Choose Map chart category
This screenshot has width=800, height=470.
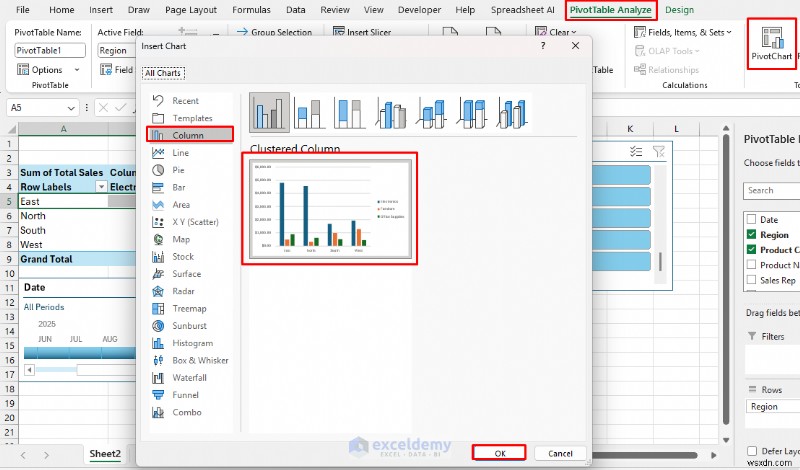click(x=191, y=239)
